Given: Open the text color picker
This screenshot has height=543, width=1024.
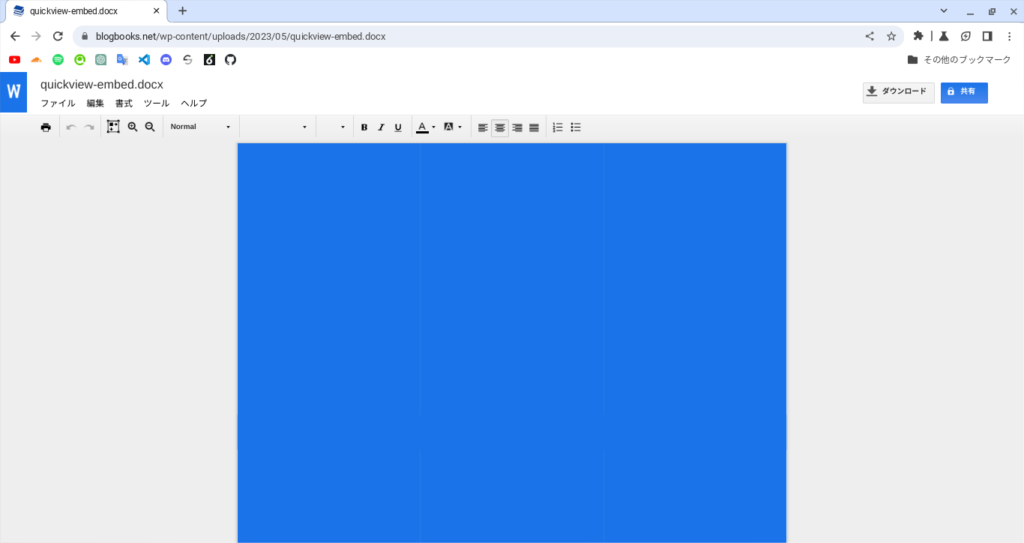Looking at the screenshot, I should pos(425,127).
